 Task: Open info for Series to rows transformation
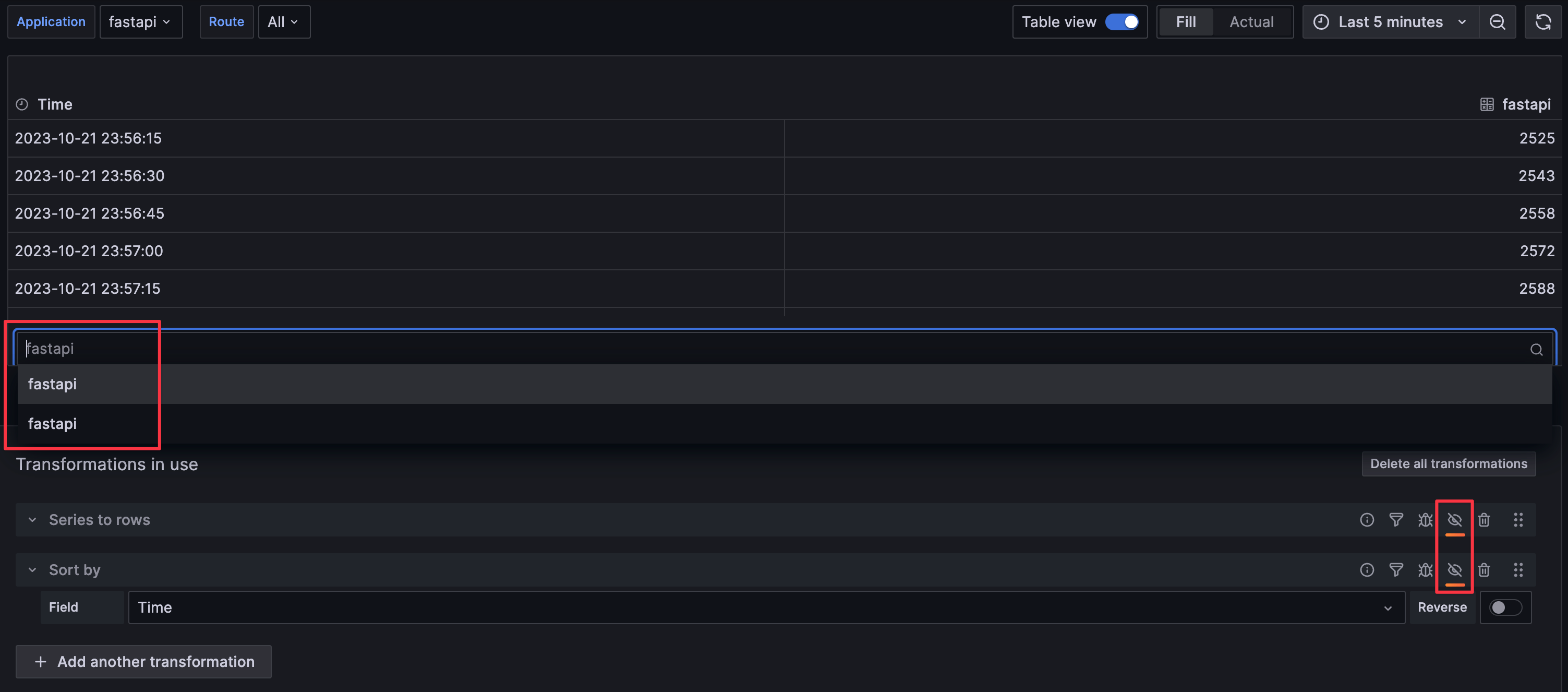(x=1367, y=520)
